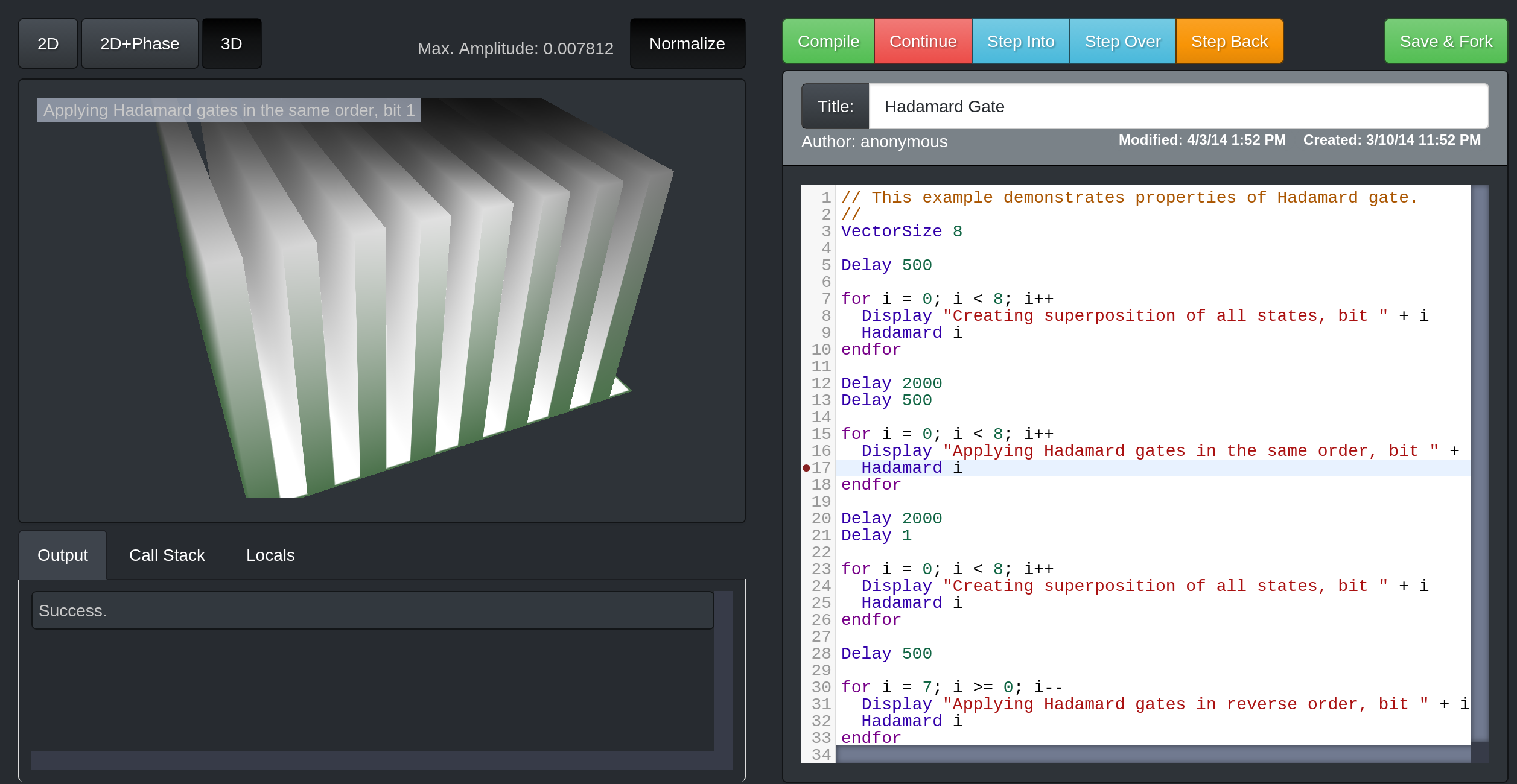Click the highlighted 'Hadamard i' on line 17

(x=912, y=468)
